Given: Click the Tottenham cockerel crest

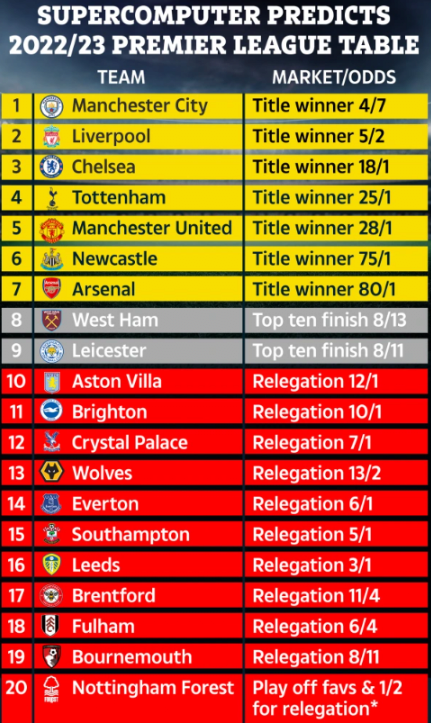Looking at the screenshot, I should point(52,198).
